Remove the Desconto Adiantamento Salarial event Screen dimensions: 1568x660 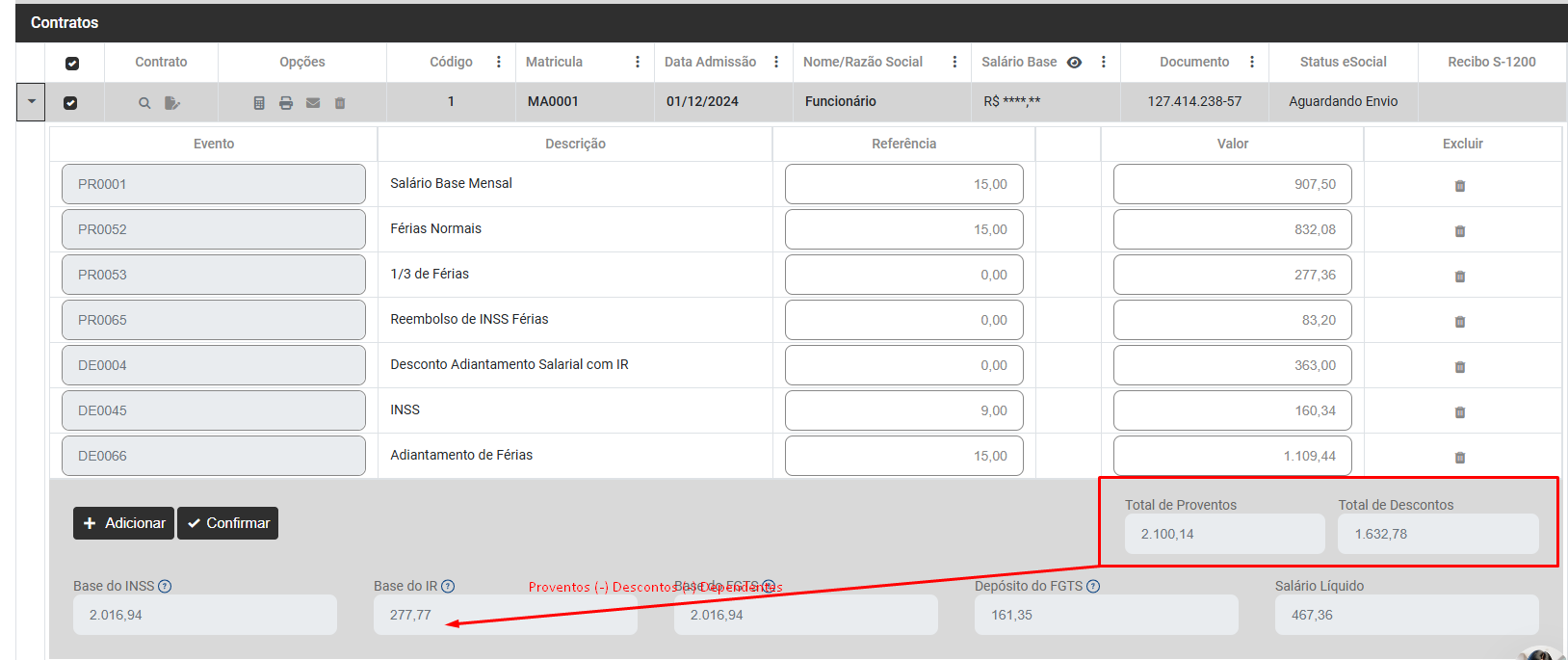pyautogui.click(x=1460, y=367)
